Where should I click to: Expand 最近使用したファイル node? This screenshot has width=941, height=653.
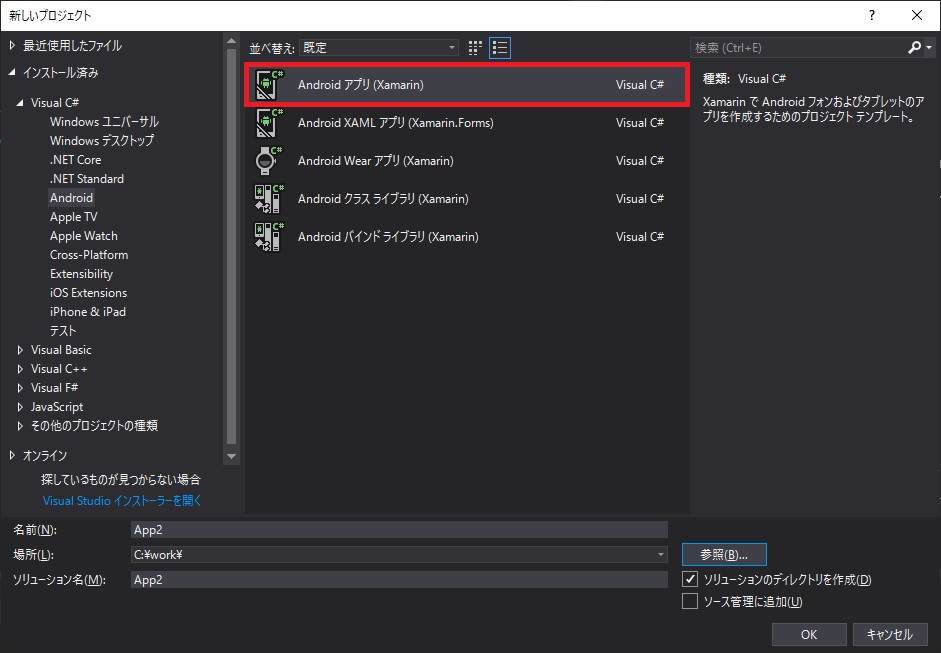coord(12,45)
